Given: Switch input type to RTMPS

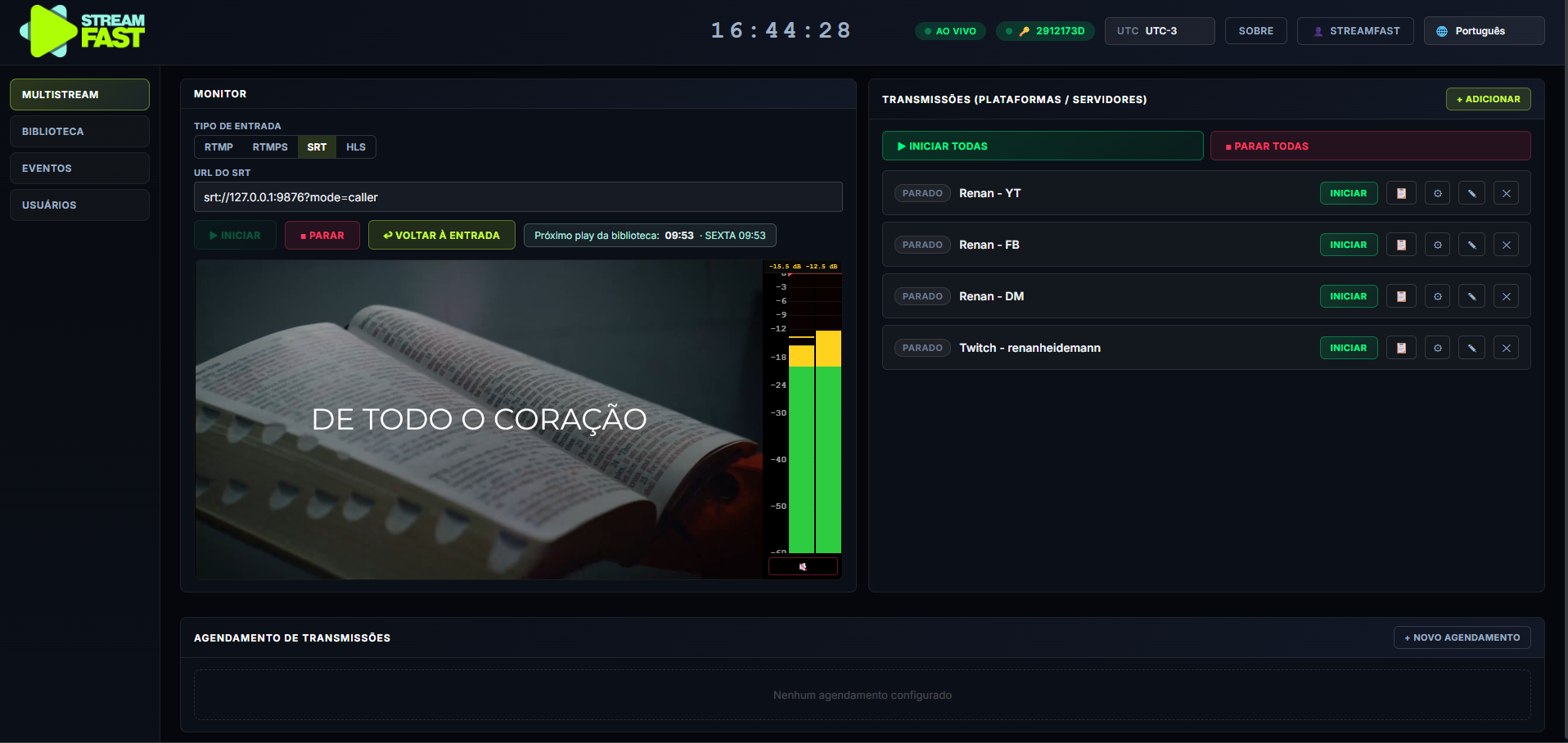Looking at the screenshot, I should [270, 147].
